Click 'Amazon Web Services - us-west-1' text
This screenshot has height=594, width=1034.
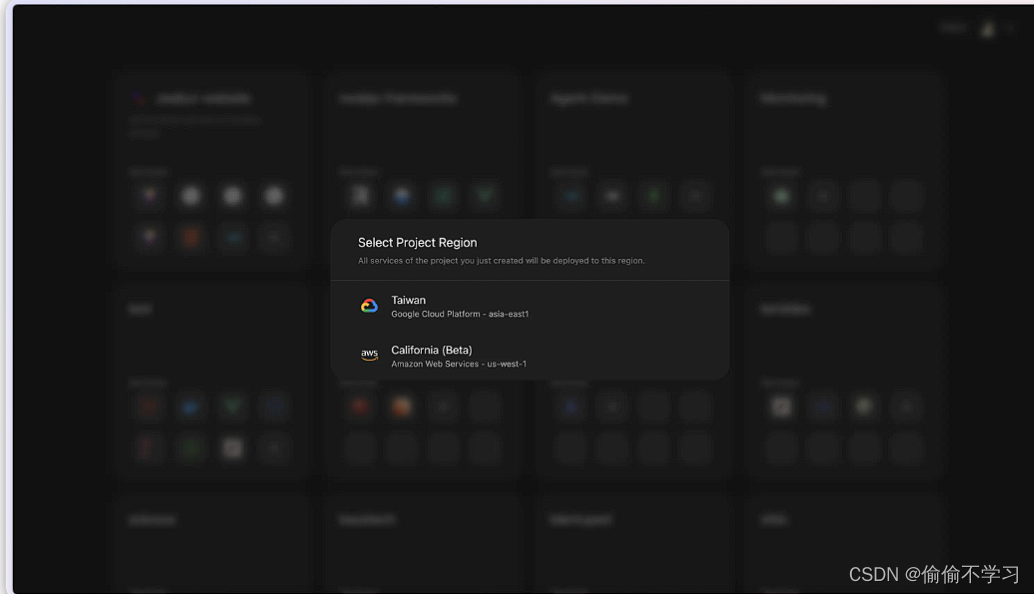click(458, 364)
